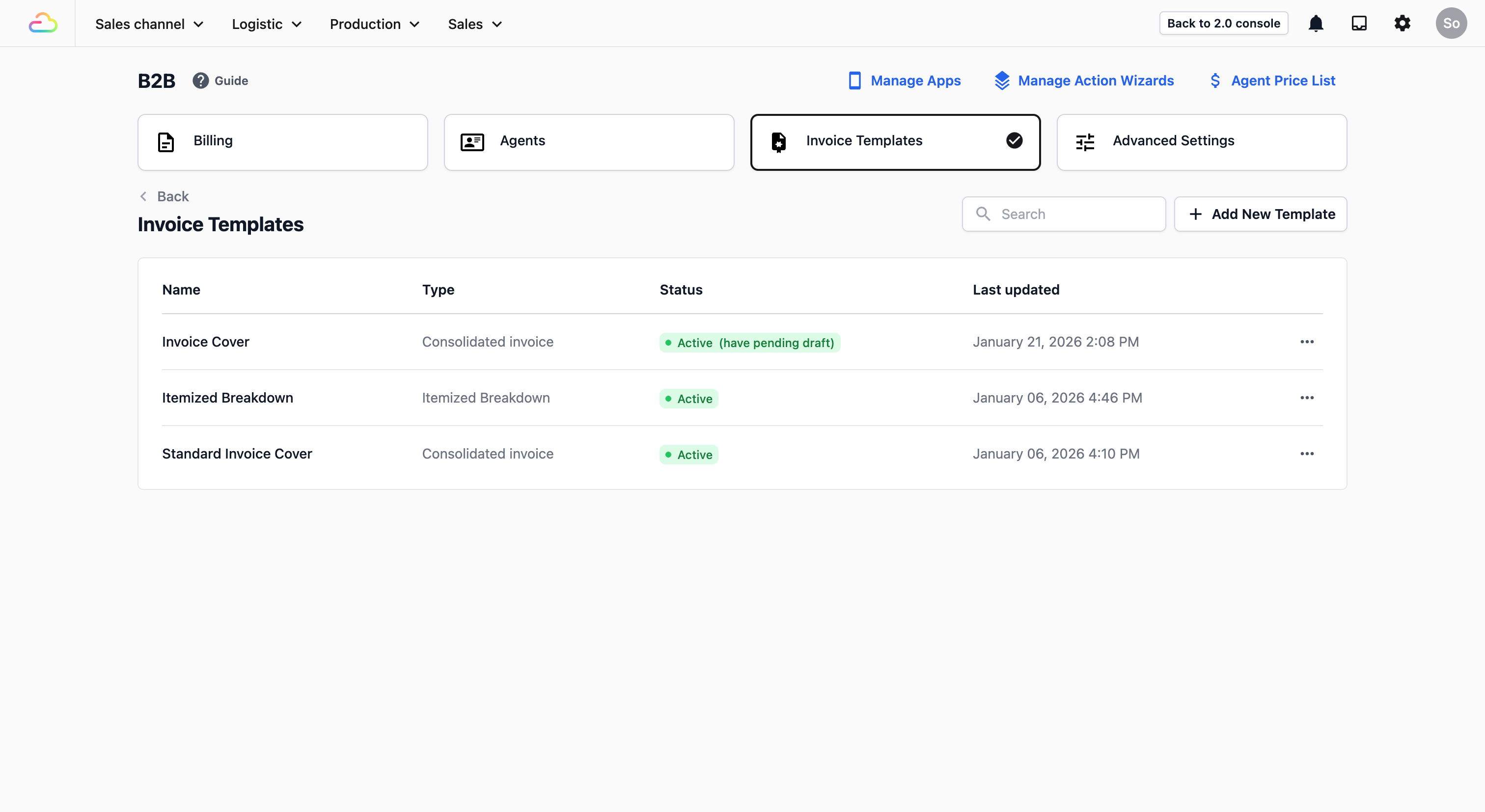Open more options for Itemized Breakdown
This screenshot has width=1485, height=812.
(1306, 398)
